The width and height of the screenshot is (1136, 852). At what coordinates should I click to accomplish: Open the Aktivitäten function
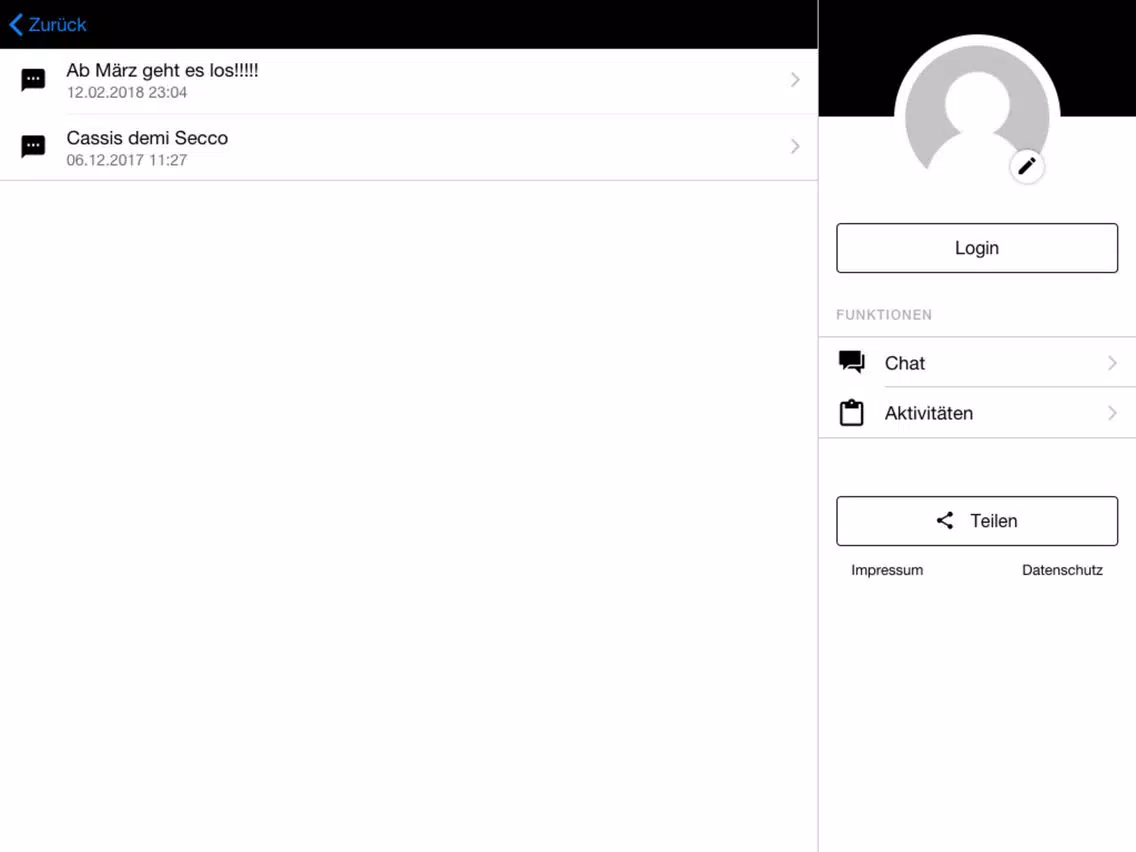click(977, 413)
